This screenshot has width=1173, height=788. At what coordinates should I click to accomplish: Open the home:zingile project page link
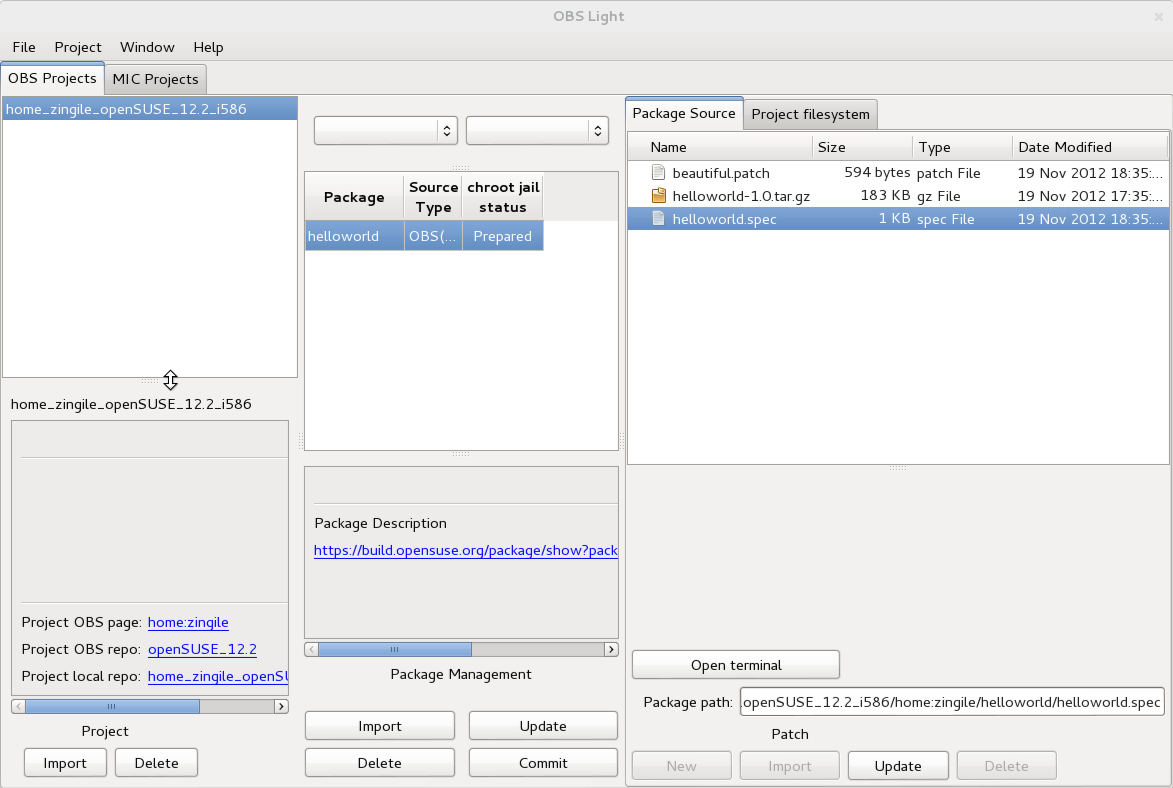(x=188, y=622)
